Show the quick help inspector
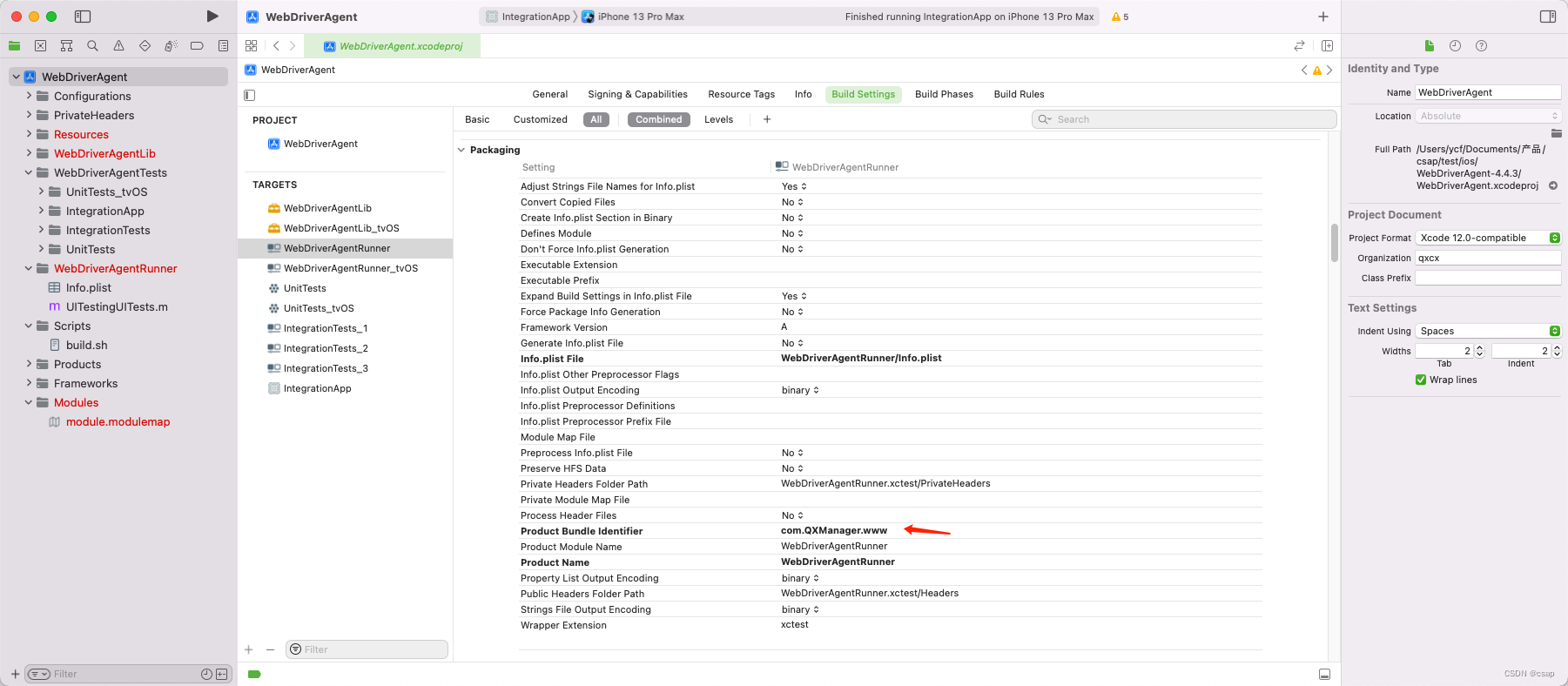 [1481, 46]
